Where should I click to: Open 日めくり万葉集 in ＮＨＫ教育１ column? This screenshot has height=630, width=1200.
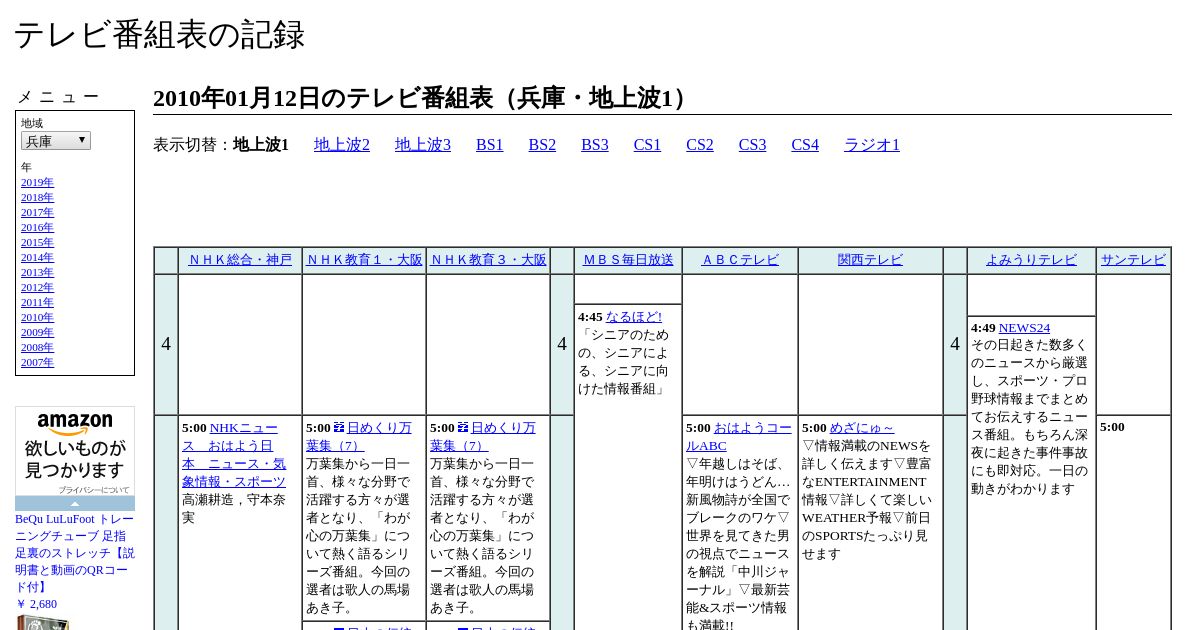pos(359,437)
